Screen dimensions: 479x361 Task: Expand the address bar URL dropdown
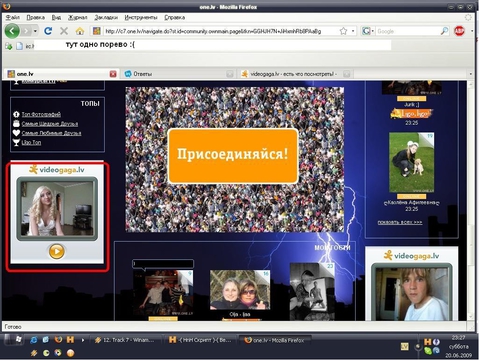click(x=353, y=31)
